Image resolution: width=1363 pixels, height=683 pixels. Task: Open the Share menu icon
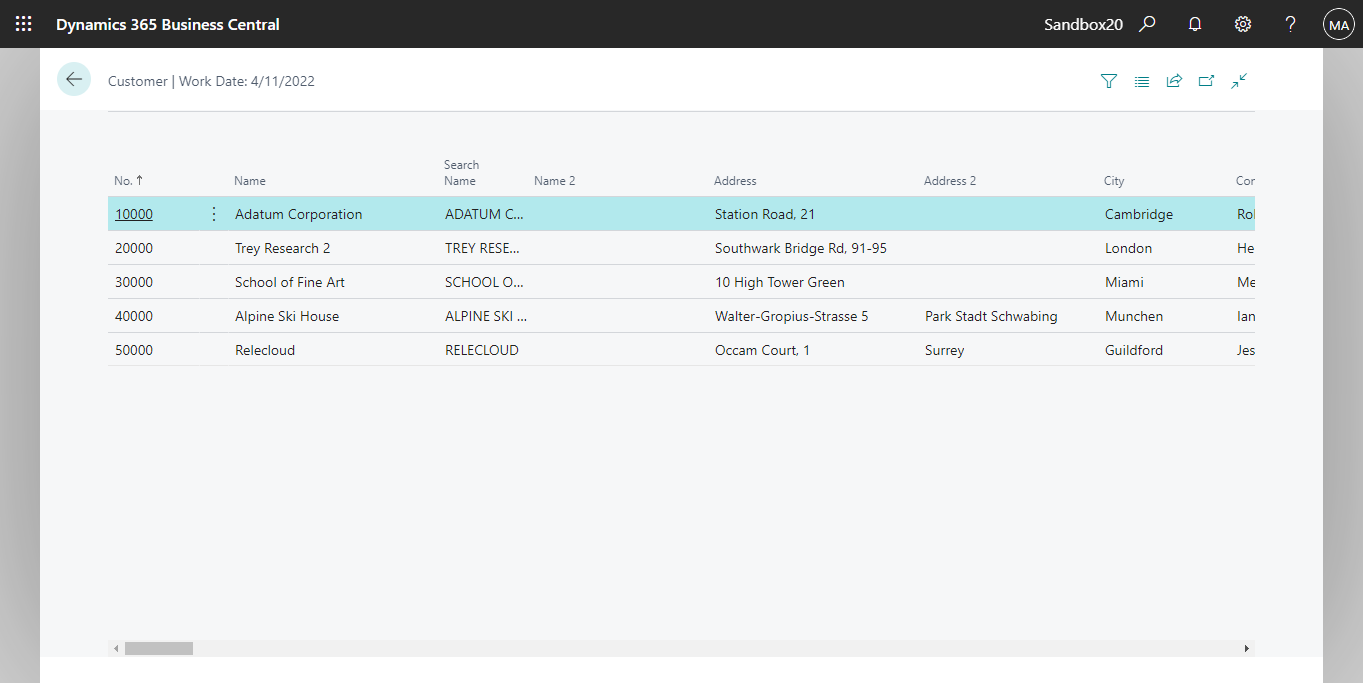point(1174,81)
